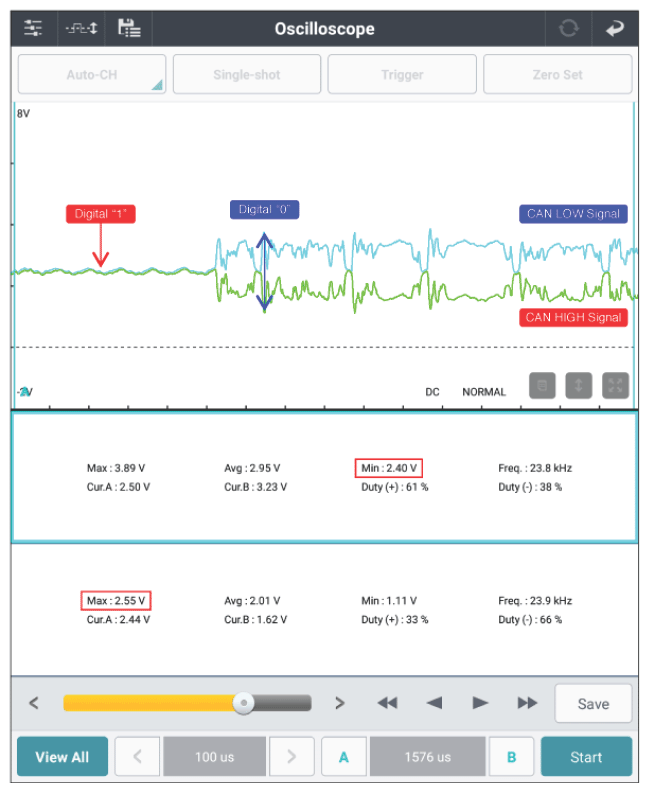Go back using the return arrow icon
The width and height of the screenshot is (649, 792).
[615, 28]
